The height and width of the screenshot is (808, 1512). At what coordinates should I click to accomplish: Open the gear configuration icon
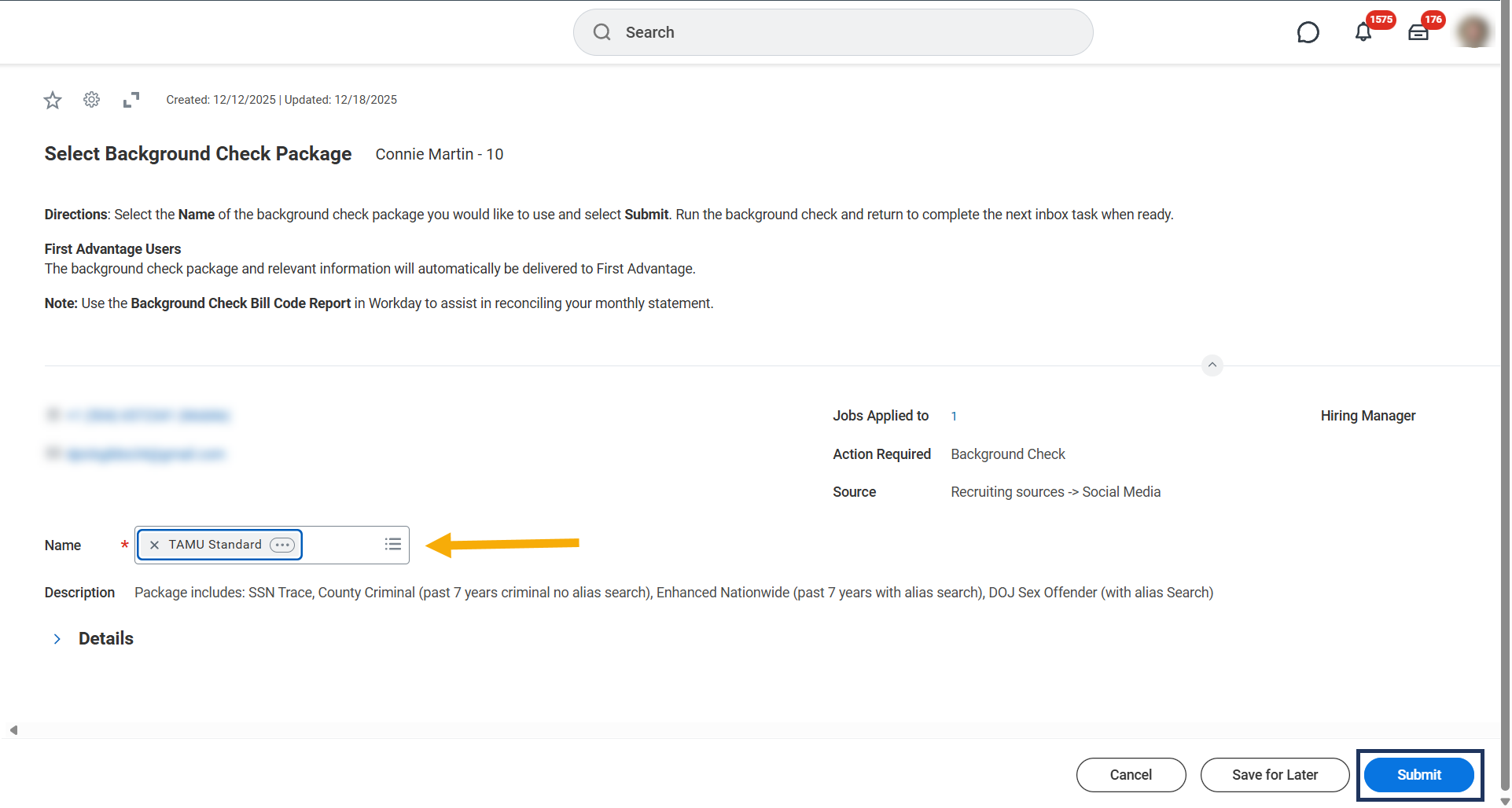tap(92, 100)
